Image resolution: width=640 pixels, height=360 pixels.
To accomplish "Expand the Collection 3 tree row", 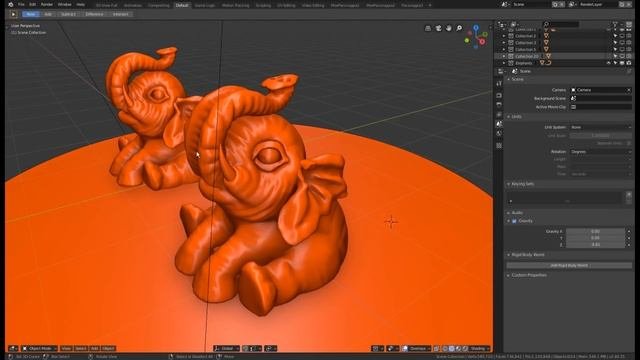I will 504,42.
